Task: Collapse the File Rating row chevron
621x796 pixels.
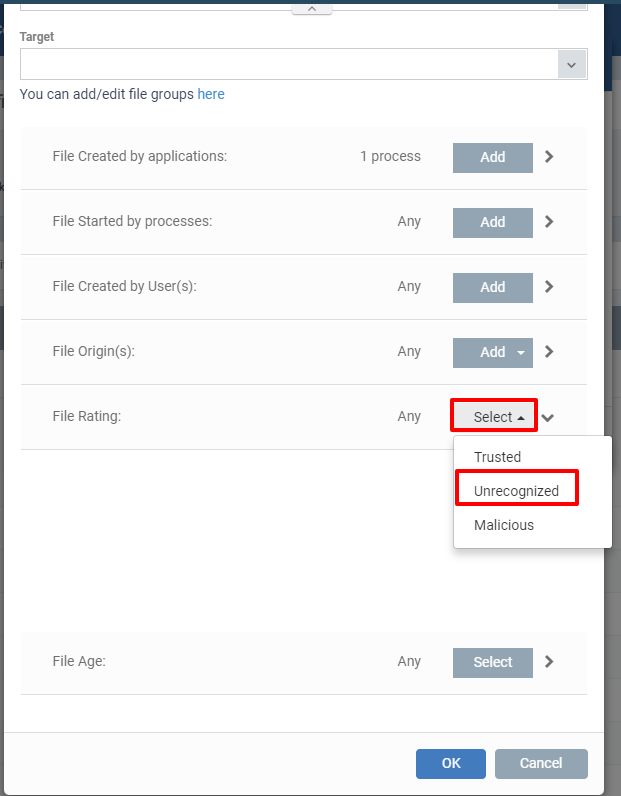Action: pos(547,417)
